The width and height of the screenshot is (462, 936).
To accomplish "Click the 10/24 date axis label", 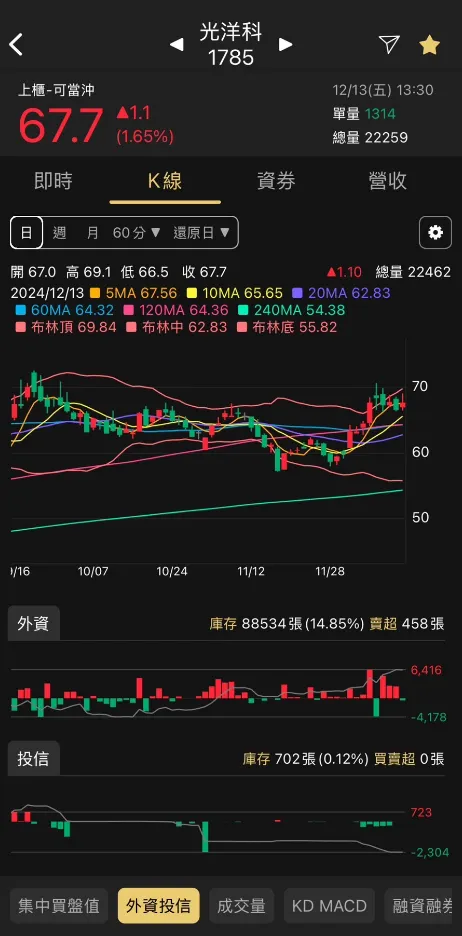I will (x=172, y=571).
